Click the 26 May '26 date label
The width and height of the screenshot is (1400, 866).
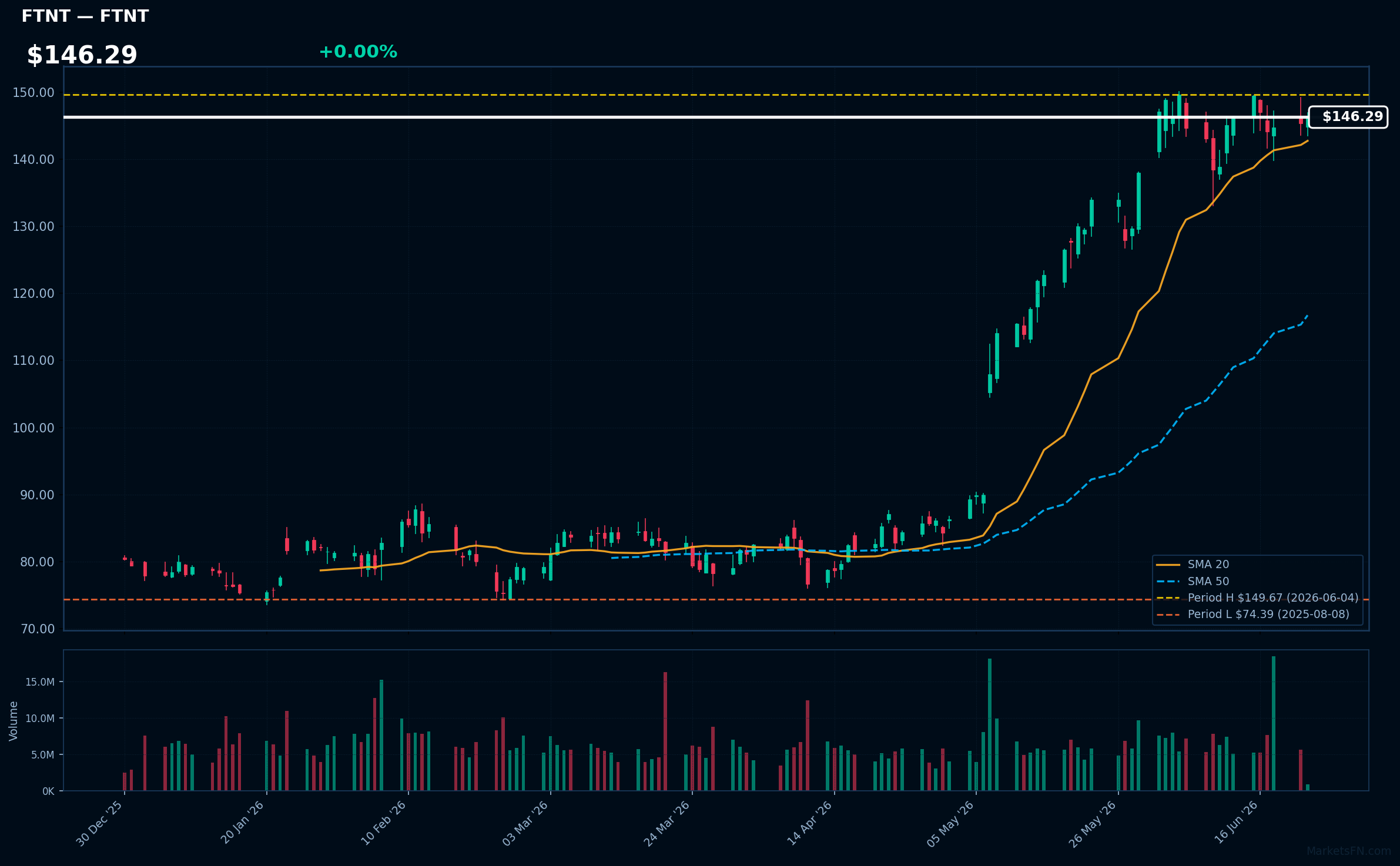[x=1092, y=823]
